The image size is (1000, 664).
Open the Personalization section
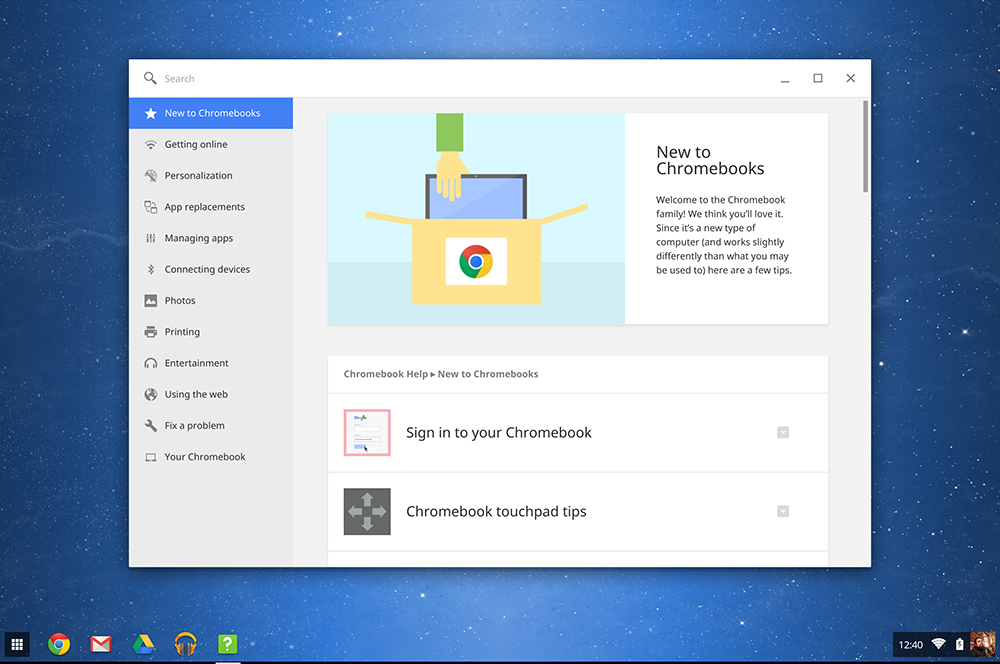click(x=211, y=175)
